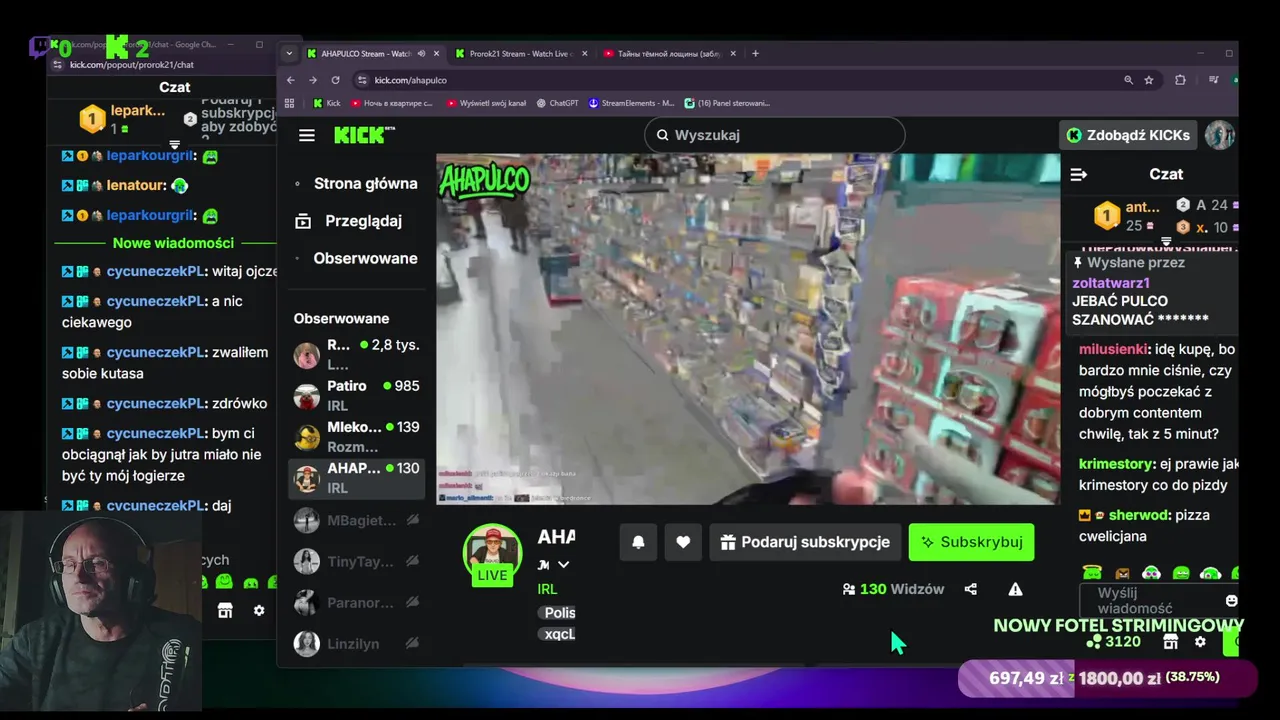Open the Kick bookmark
The image size is (1280, 720).
point(326,103)
